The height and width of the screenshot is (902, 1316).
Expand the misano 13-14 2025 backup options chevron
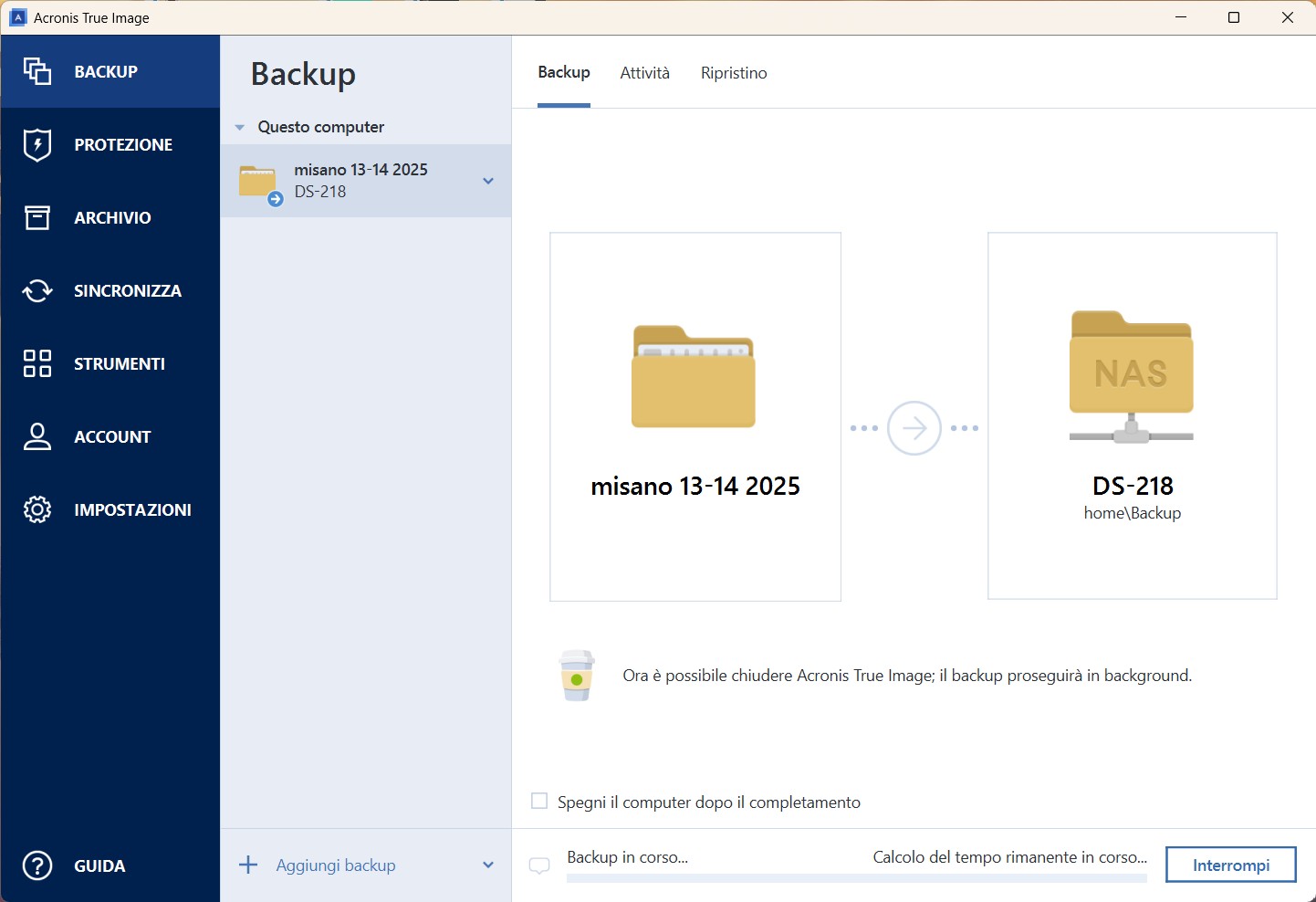(488, 181)
